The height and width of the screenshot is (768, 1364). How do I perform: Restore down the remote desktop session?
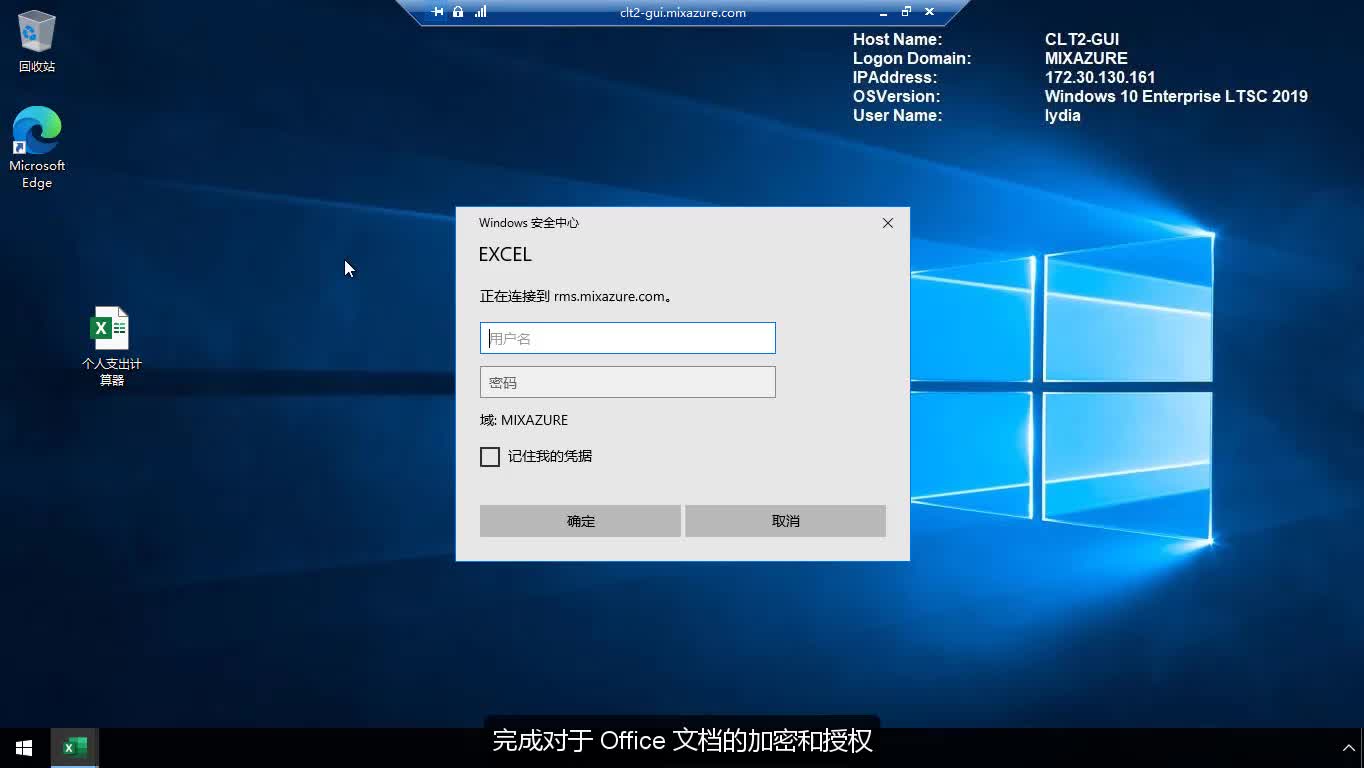coord(906,12)
